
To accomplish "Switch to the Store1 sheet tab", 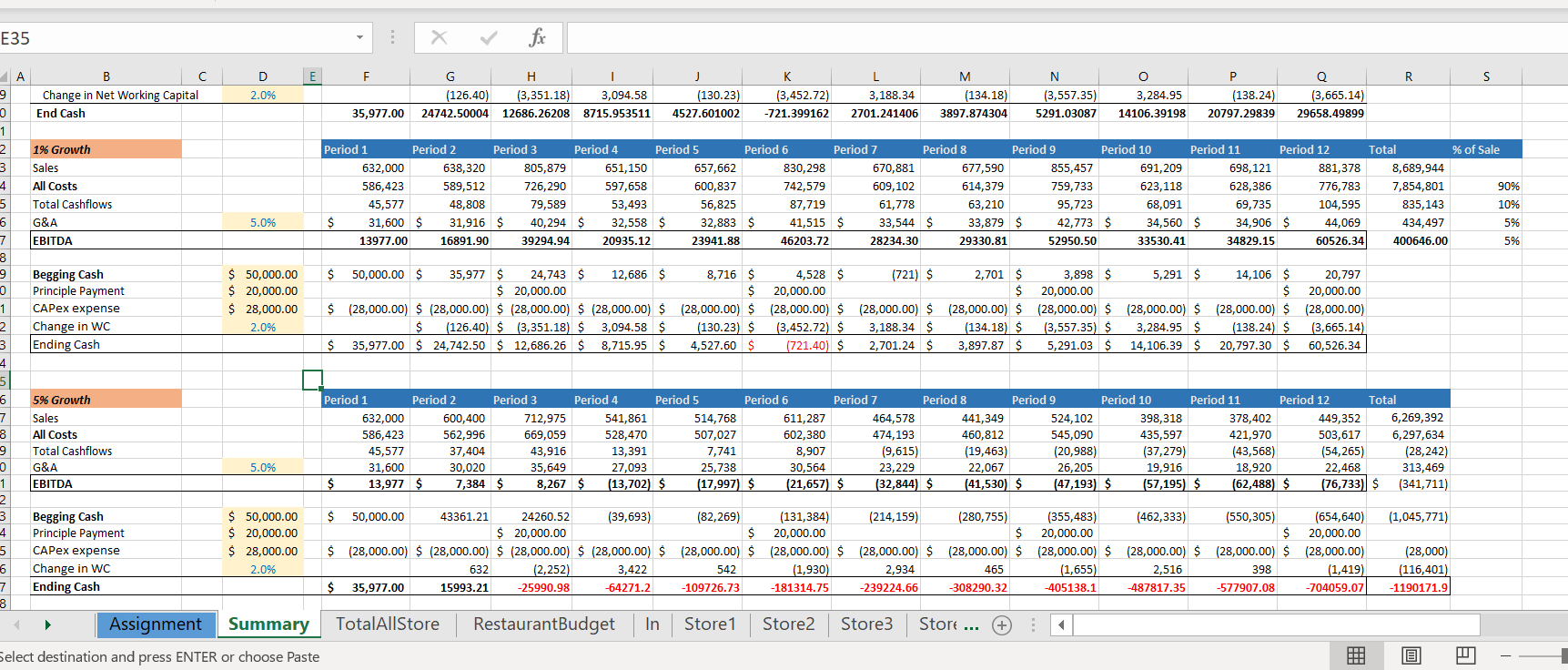I will [x=710, y=624].
